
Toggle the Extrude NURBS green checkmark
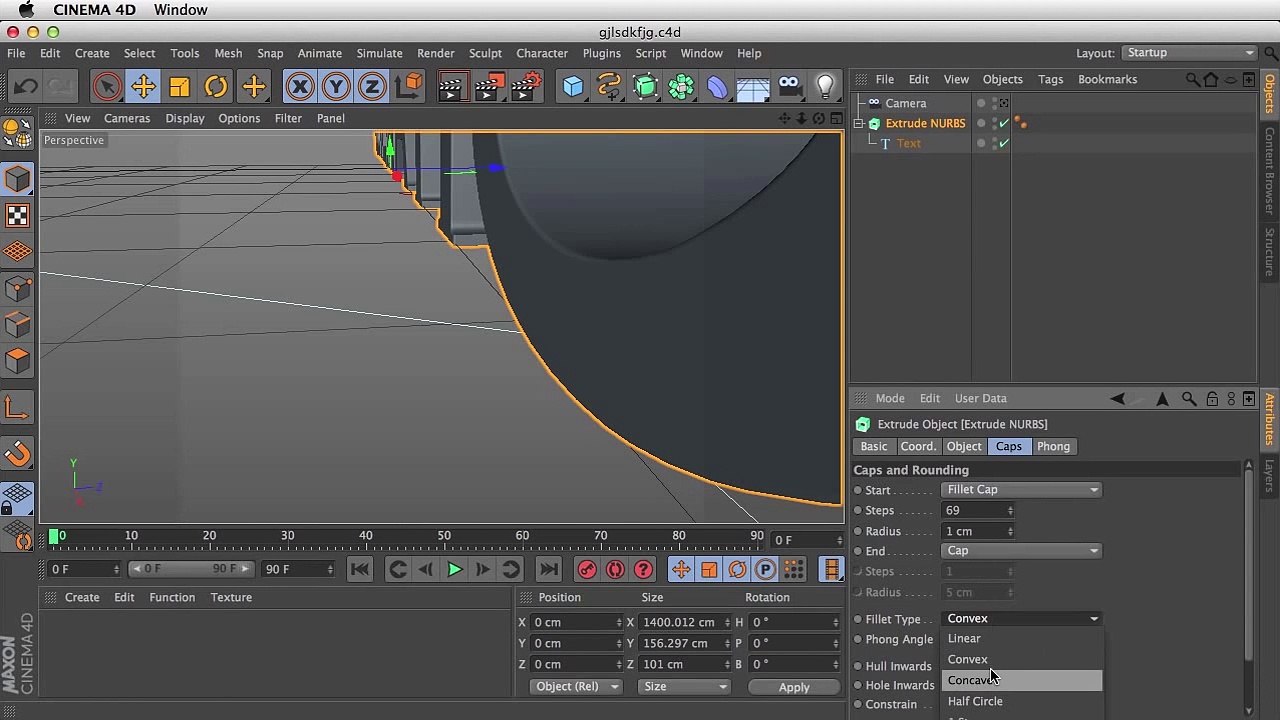click(1004, 124)
